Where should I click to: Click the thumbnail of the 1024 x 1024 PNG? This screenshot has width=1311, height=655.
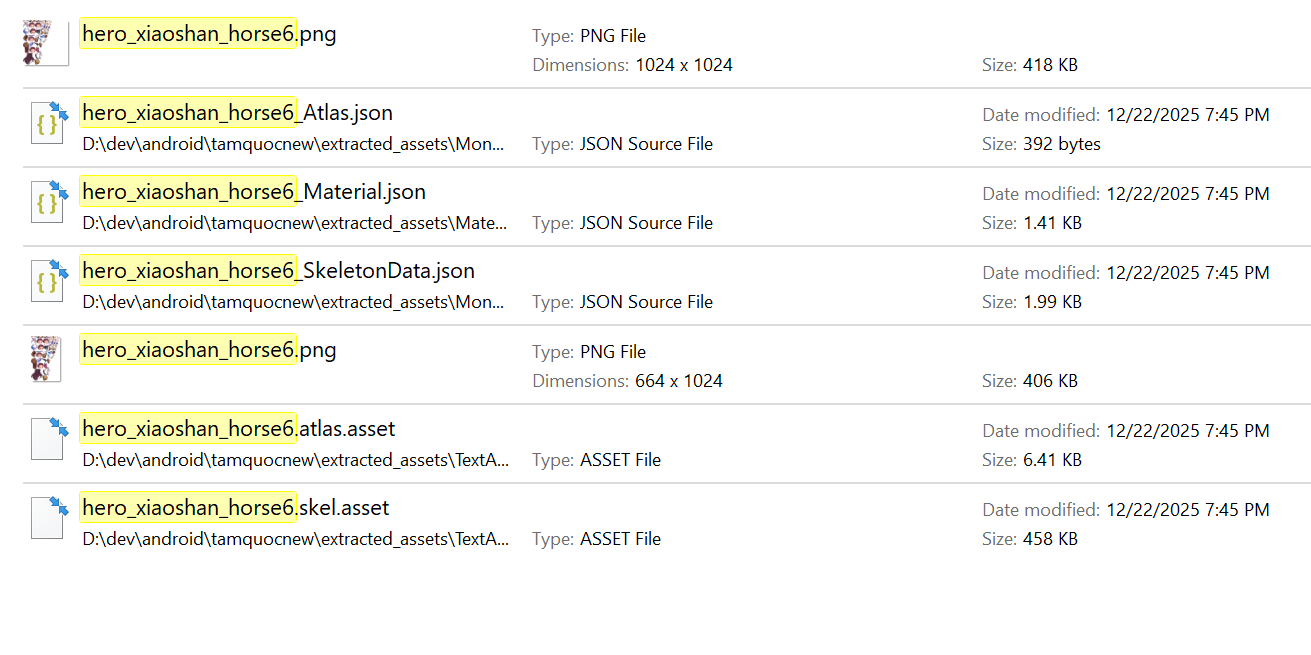pos(45,44)
